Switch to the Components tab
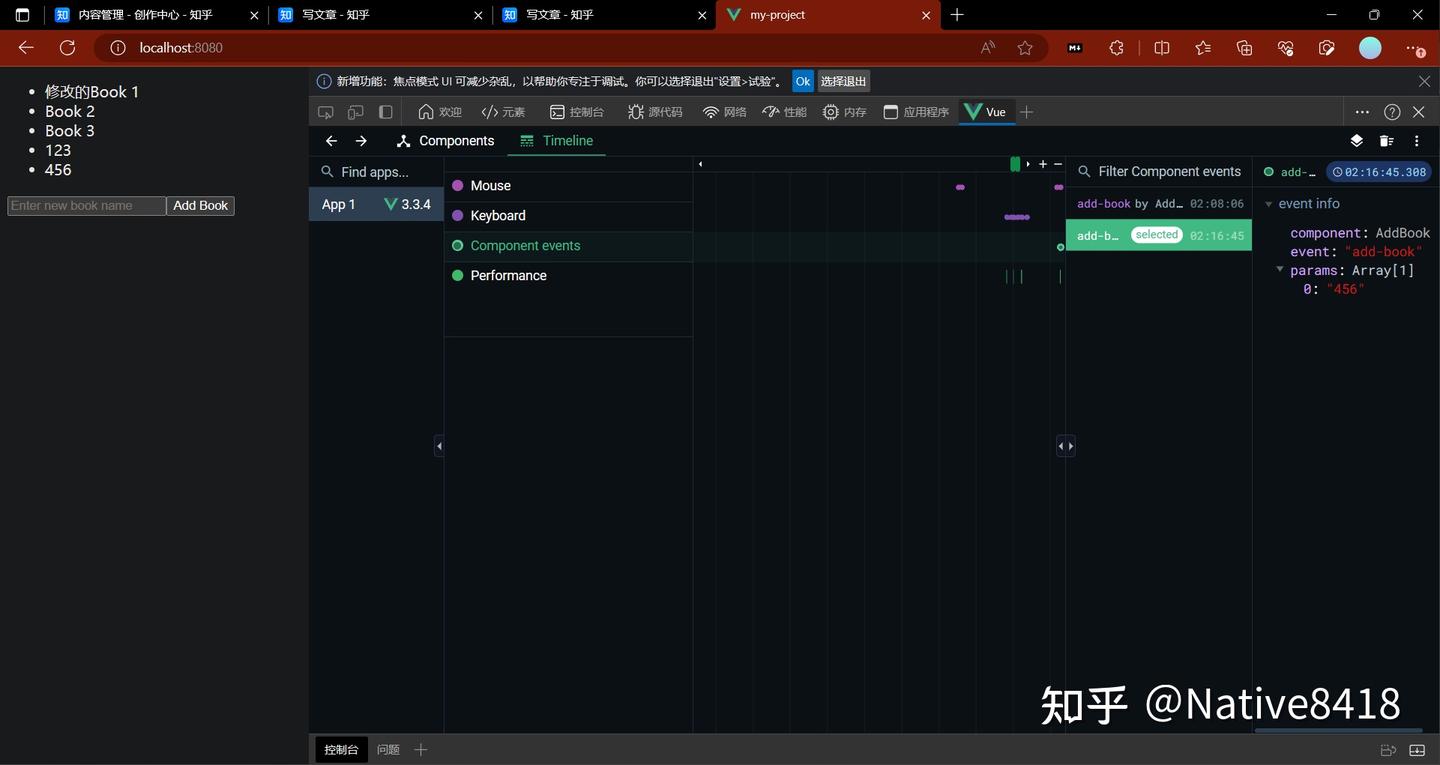 click(456, 141)
